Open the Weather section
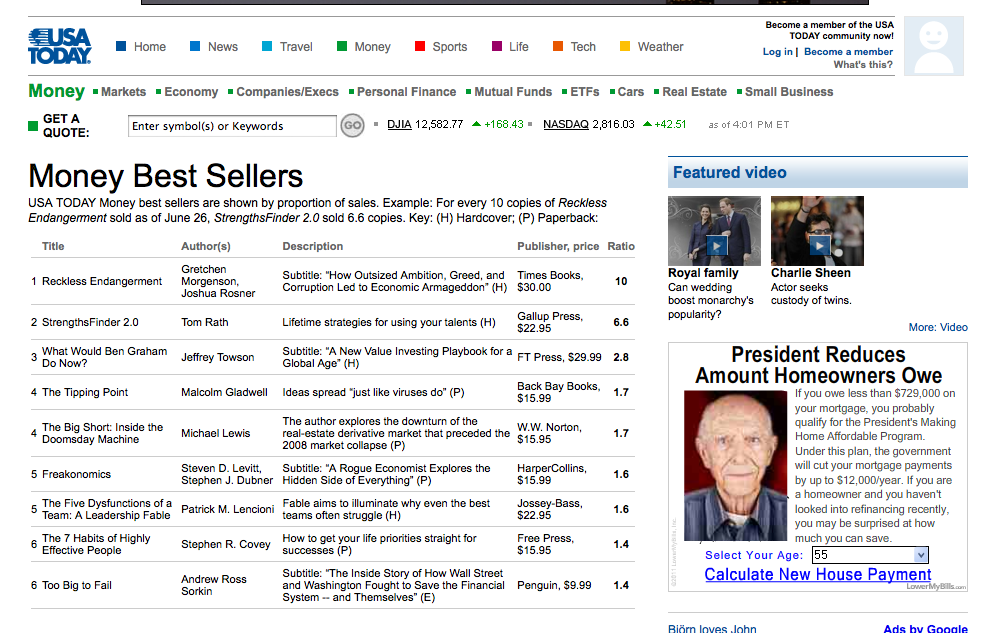Image resolution: width=989 pixels, height=633 pixels. pos(660,47)
